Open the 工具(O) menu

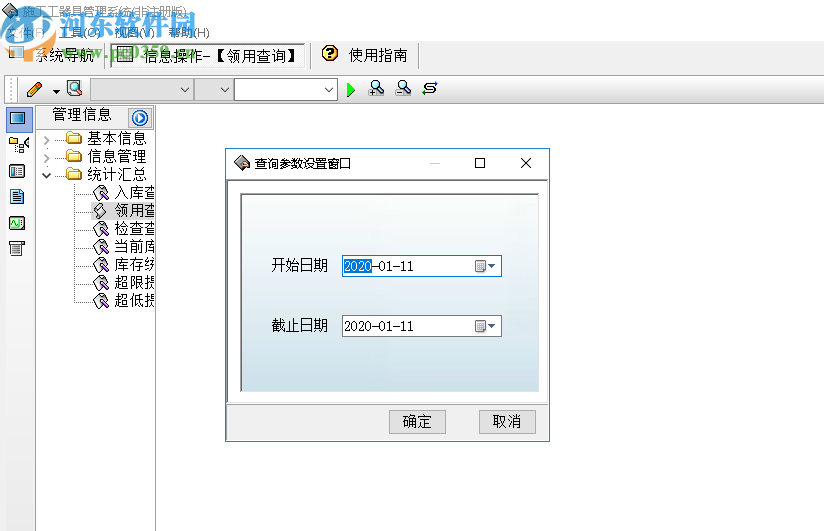tap(80, 33)
